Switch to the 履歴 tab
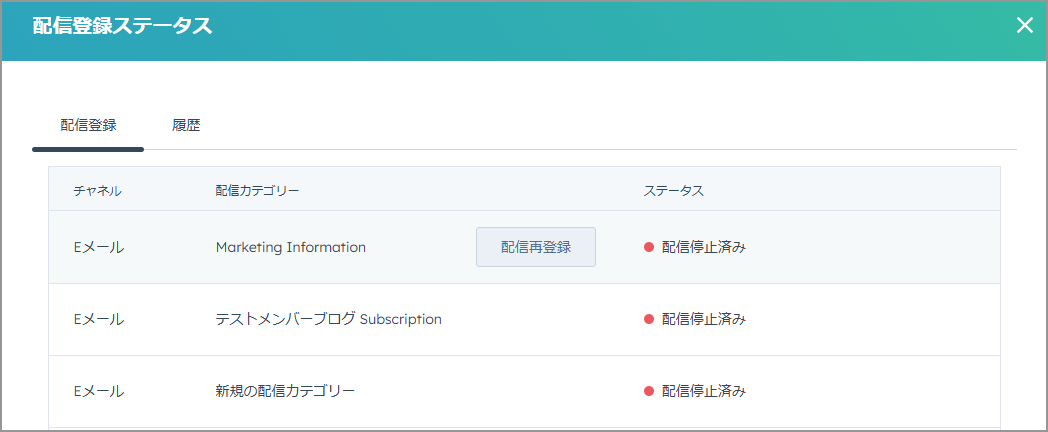Image resolution: width=1048 pixels, height=432 pixels. (186, 125)
